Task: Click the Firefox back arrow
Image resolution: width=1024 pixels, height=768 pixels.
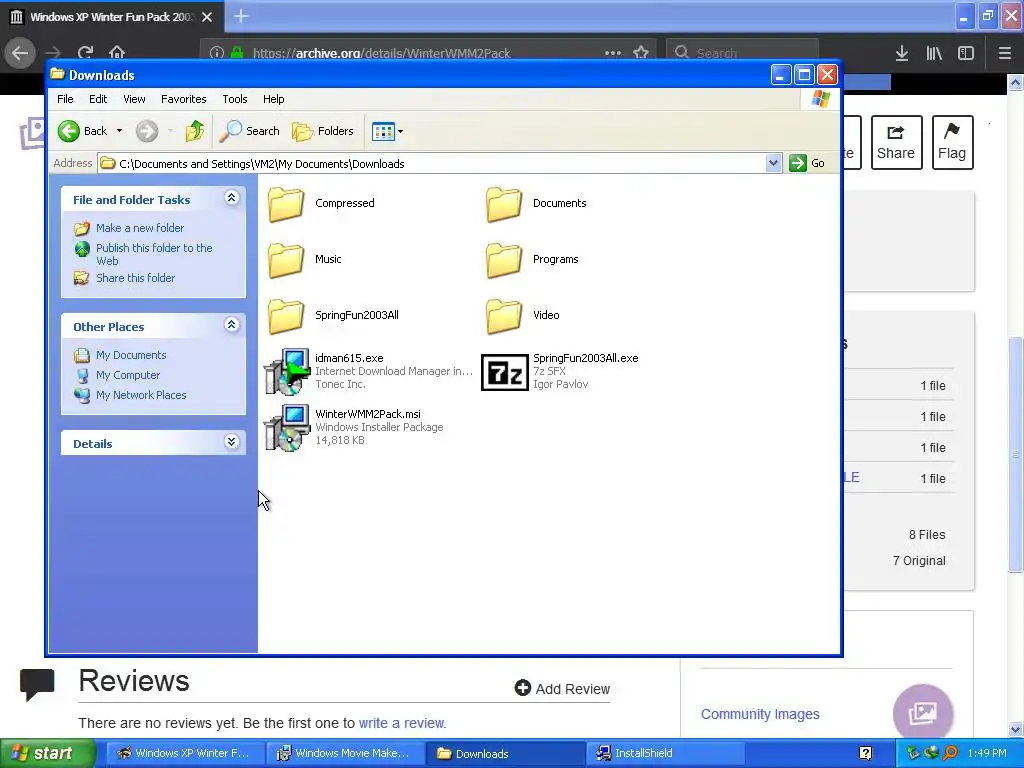Action: pos(20,53)
